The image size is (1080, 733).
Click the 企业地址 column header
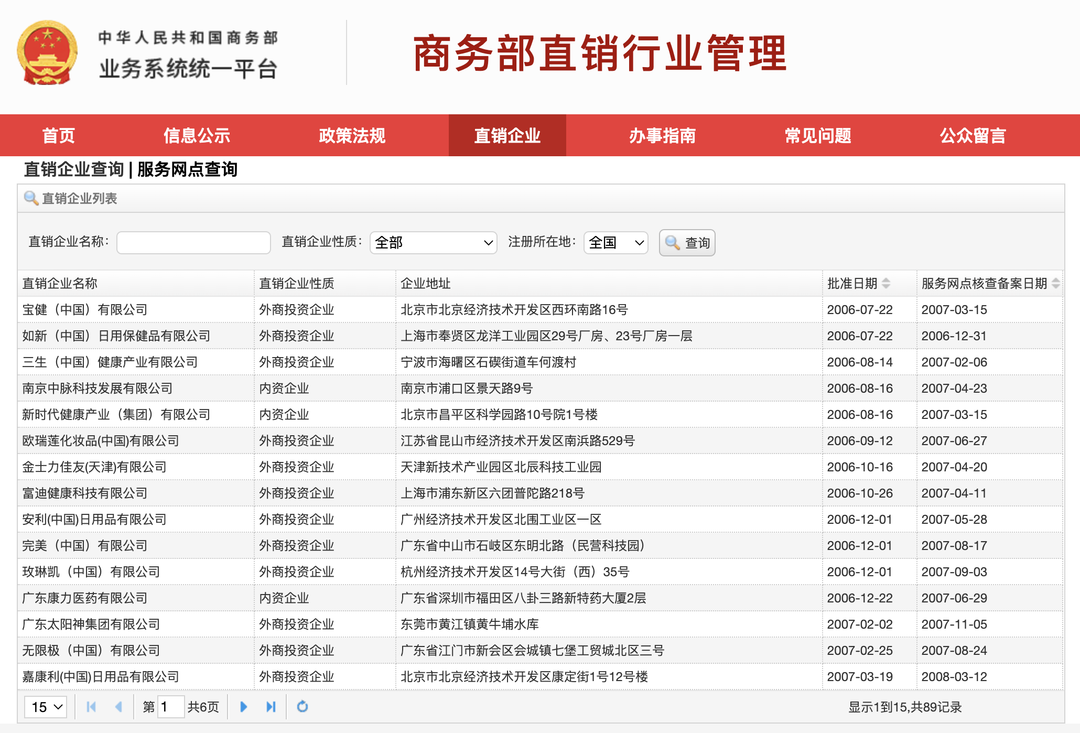tap(609, 284)
